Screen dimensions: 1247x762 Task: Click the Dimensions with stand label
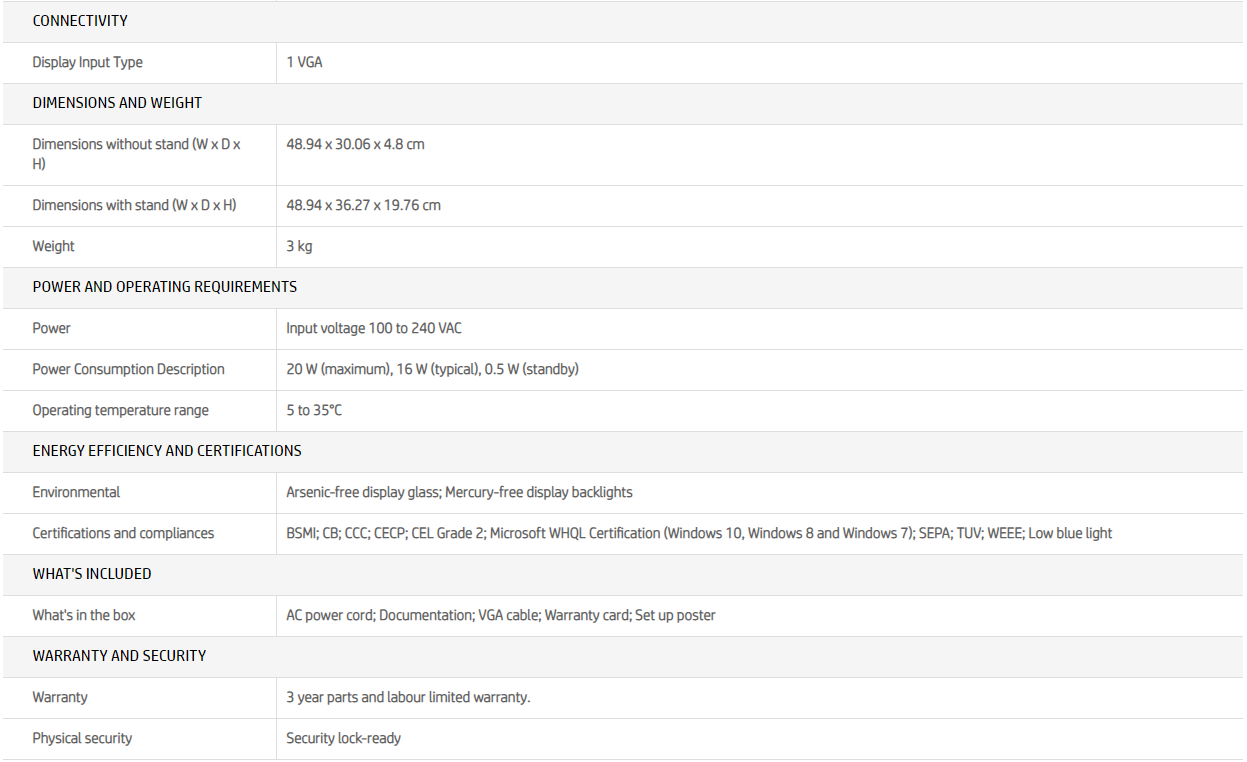pyautogui.click(x=134, y=205)
